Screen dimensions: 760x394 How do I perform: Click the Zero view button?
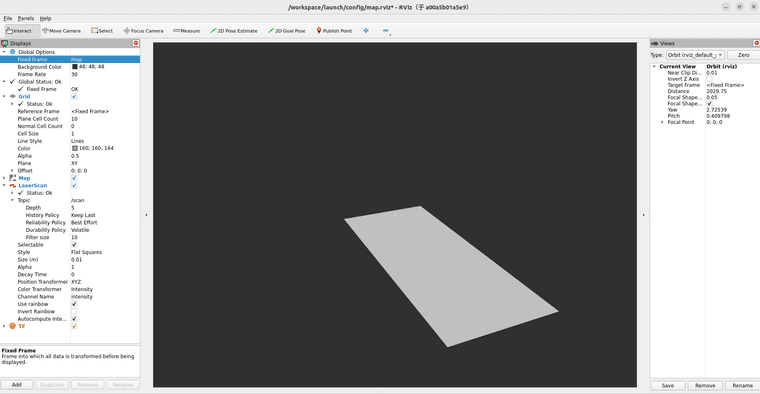(x=743, y=55)
